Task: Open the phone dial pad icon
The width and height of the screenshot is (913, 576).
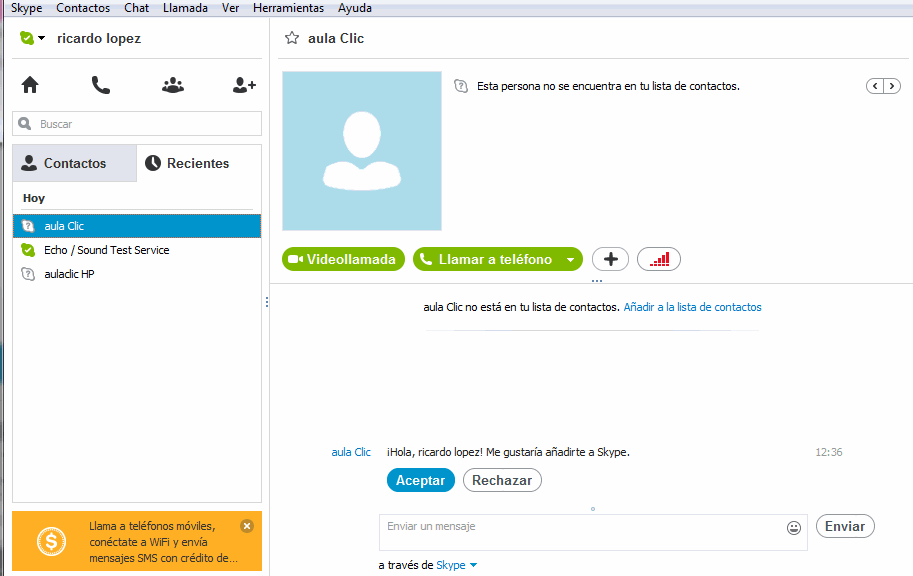Action: click(x=101, y=85)
